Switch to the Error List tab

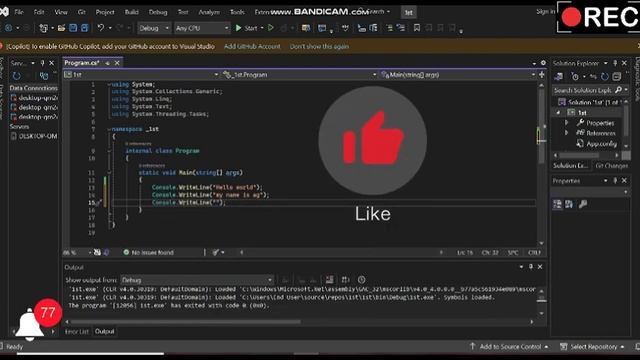(77, 332)
